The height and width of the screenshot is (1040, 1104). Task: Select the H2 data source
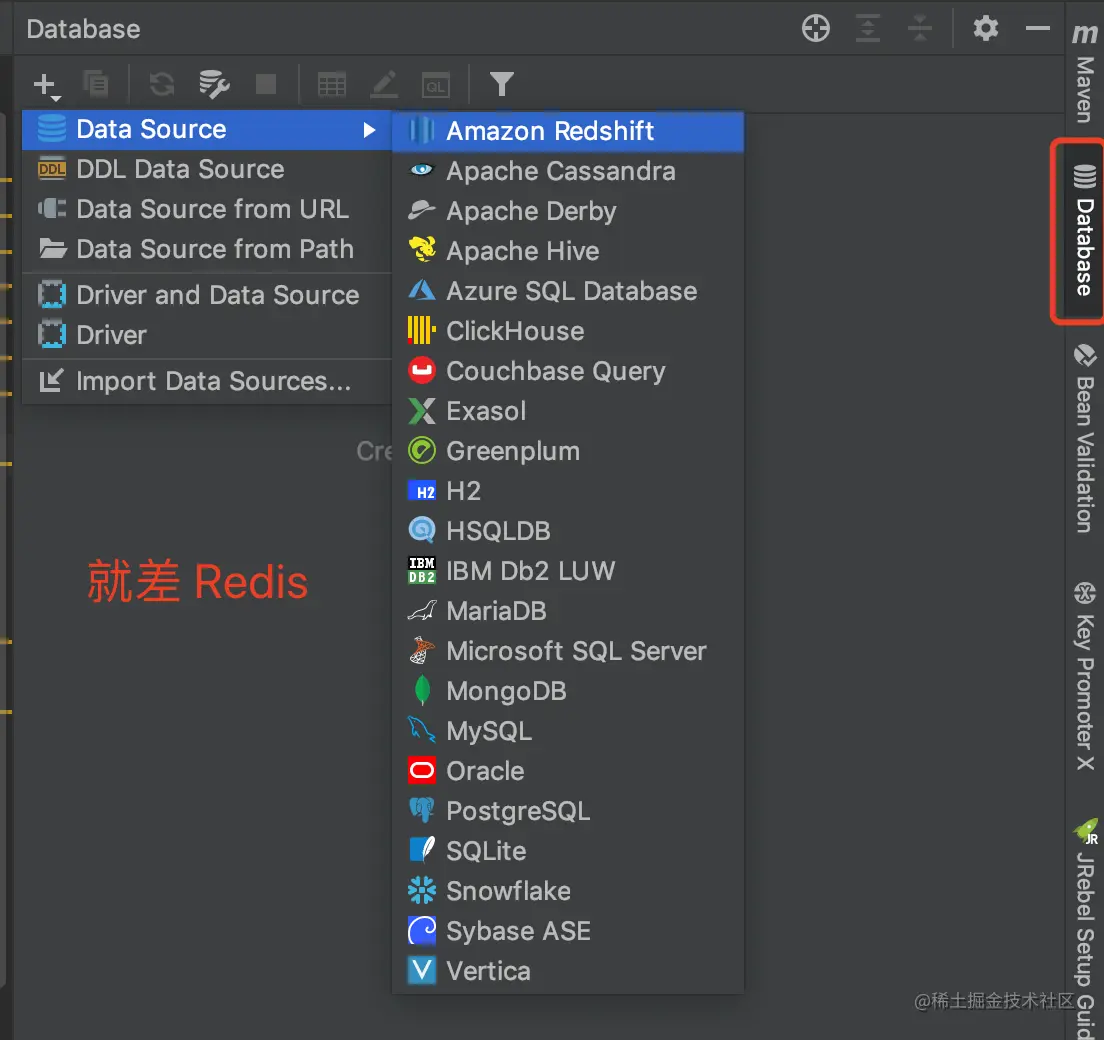click(x=567, y=491)
